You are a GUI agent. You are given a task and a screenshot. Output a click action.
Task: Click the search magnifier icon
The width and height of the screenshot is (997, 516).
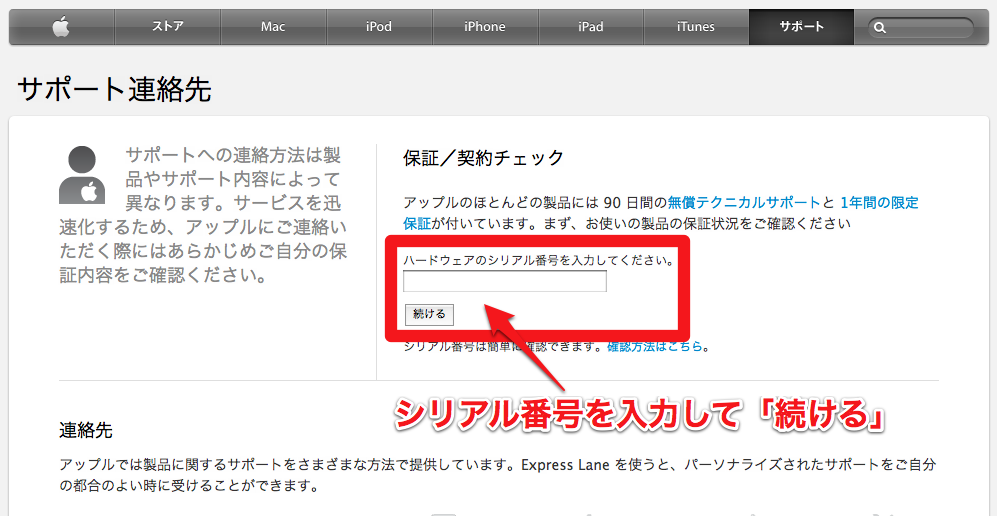tap(880, 28)
